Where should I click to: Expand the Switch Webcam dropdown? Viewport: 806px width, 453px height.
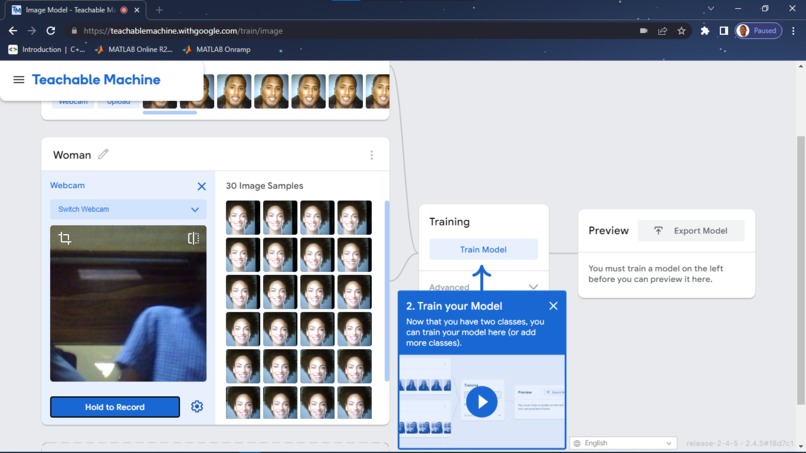point(128,209)
